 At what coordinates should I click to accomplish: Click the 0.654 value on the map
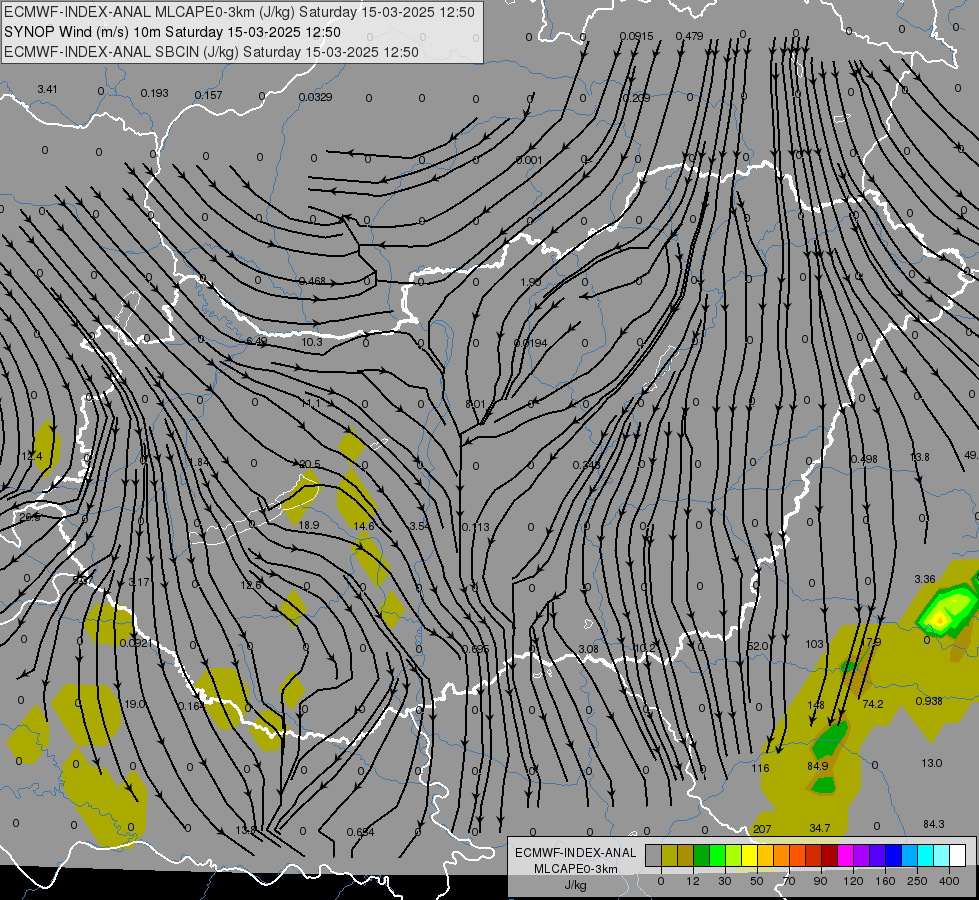tap(360, 832)
